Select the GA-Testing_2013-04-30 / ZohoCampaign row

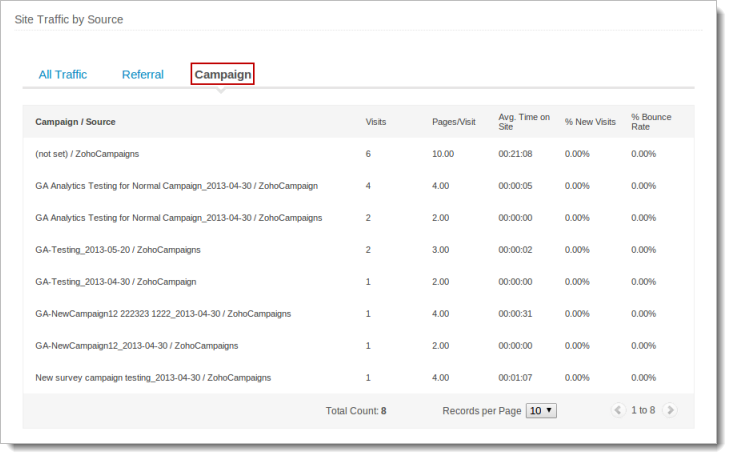tap(116, 282)
